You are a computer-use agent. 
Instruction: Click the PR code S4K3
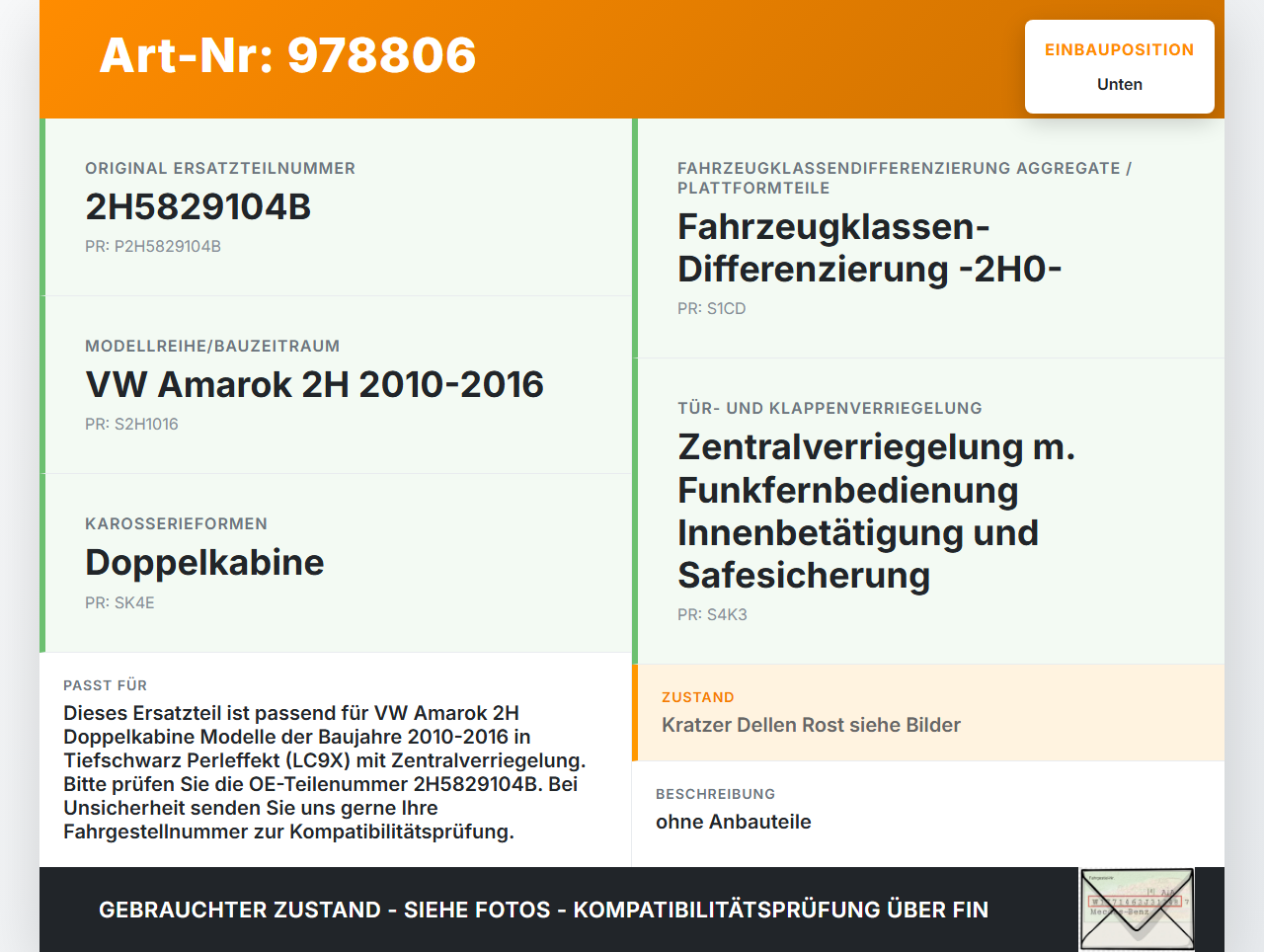[x=712, y=614]
